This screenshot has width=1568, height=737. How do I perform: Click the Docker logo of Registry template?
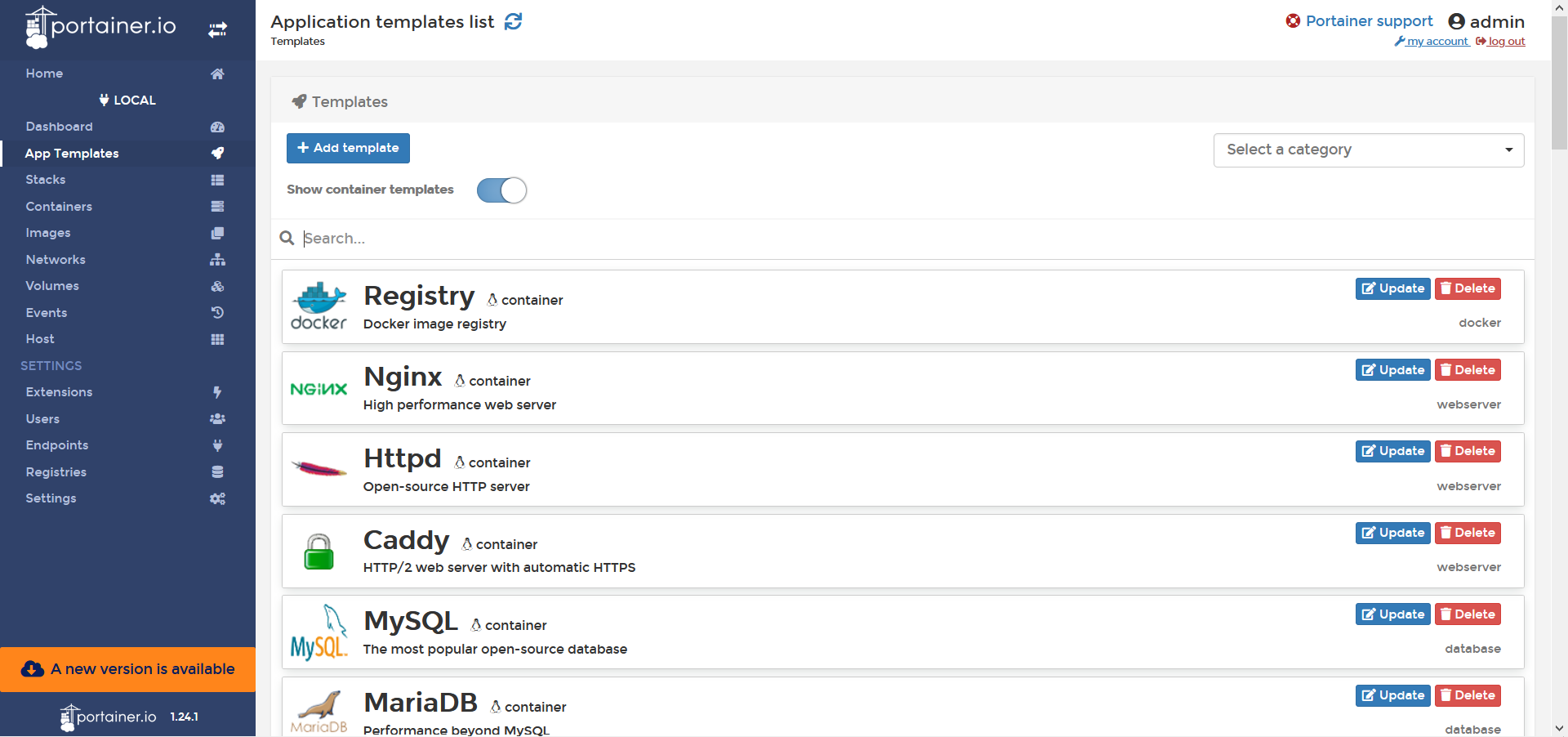tap(318, 306)
